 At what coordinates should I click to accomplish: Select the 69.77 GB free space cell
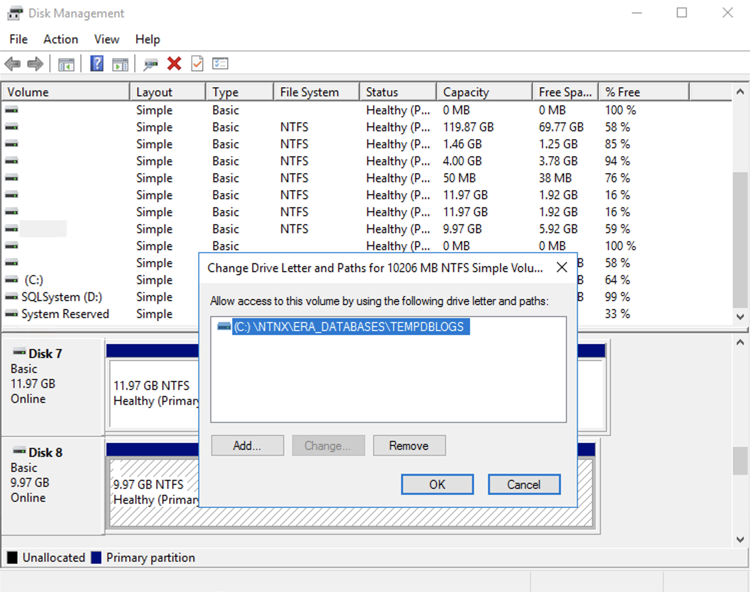point(561,127)
